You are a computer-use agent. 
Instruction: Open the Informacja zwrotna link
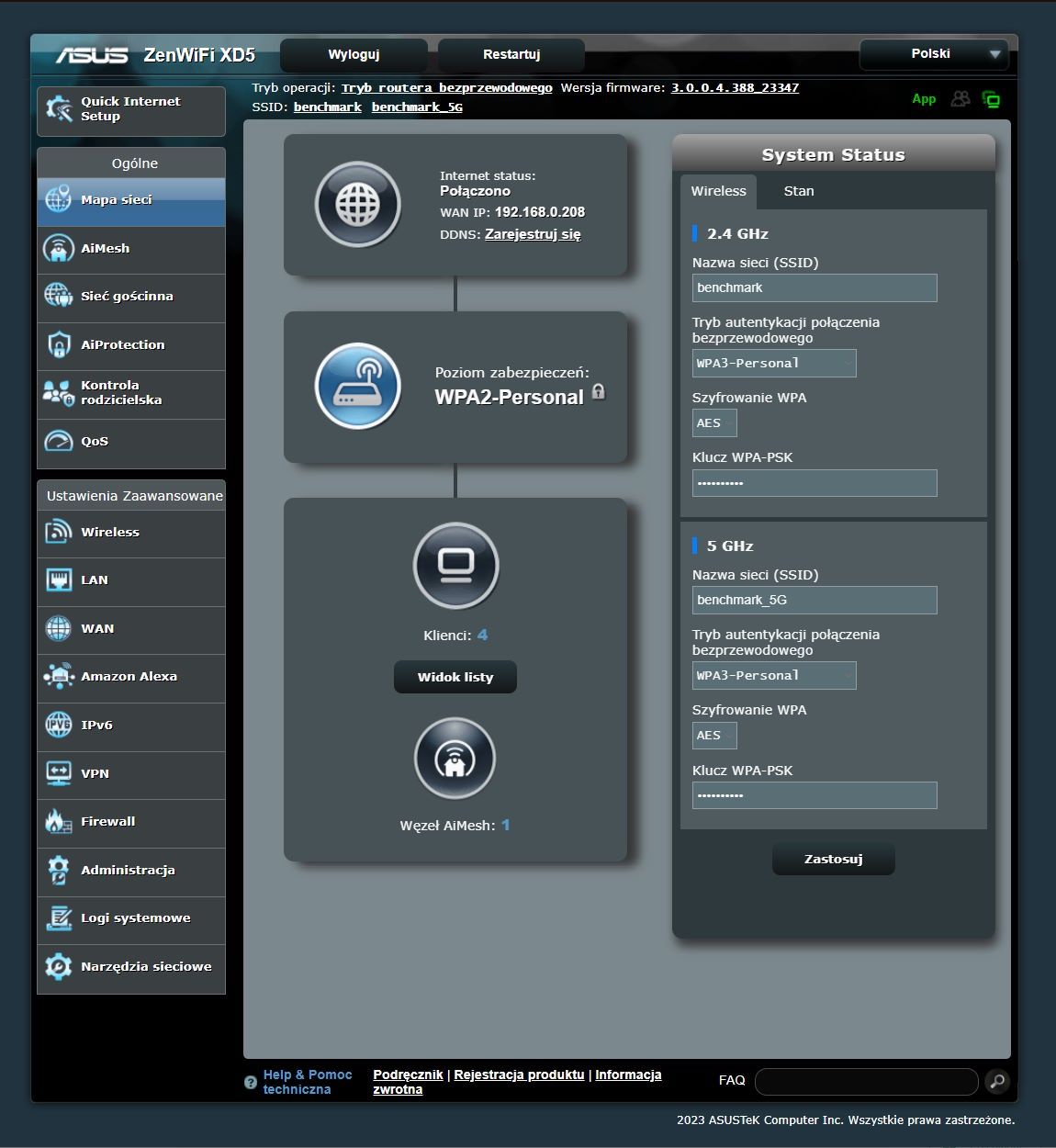tap(517, 1082)
